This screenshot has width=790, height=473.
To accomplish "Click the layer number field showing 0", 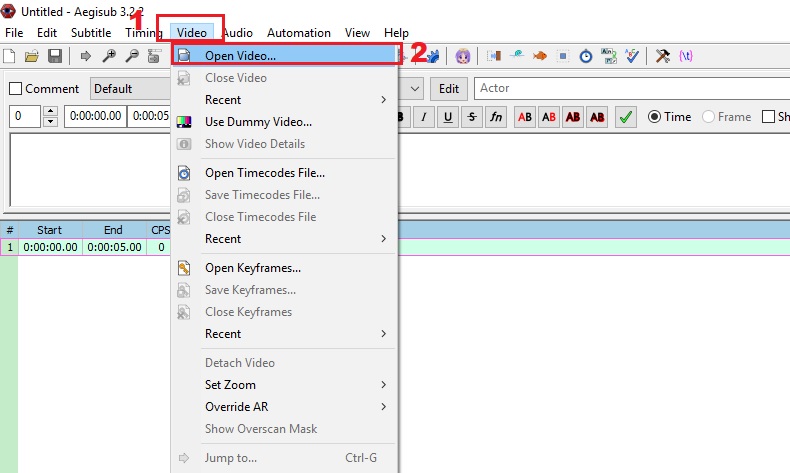I will (25, 116).
